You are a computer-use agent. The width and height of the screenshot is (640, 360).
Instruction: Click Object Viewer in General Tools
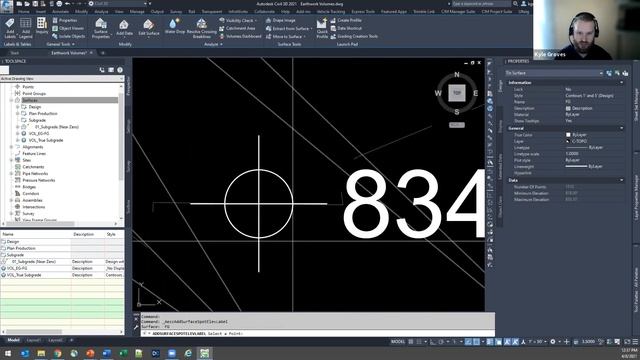pyautogui.click(x=68, y=28)
